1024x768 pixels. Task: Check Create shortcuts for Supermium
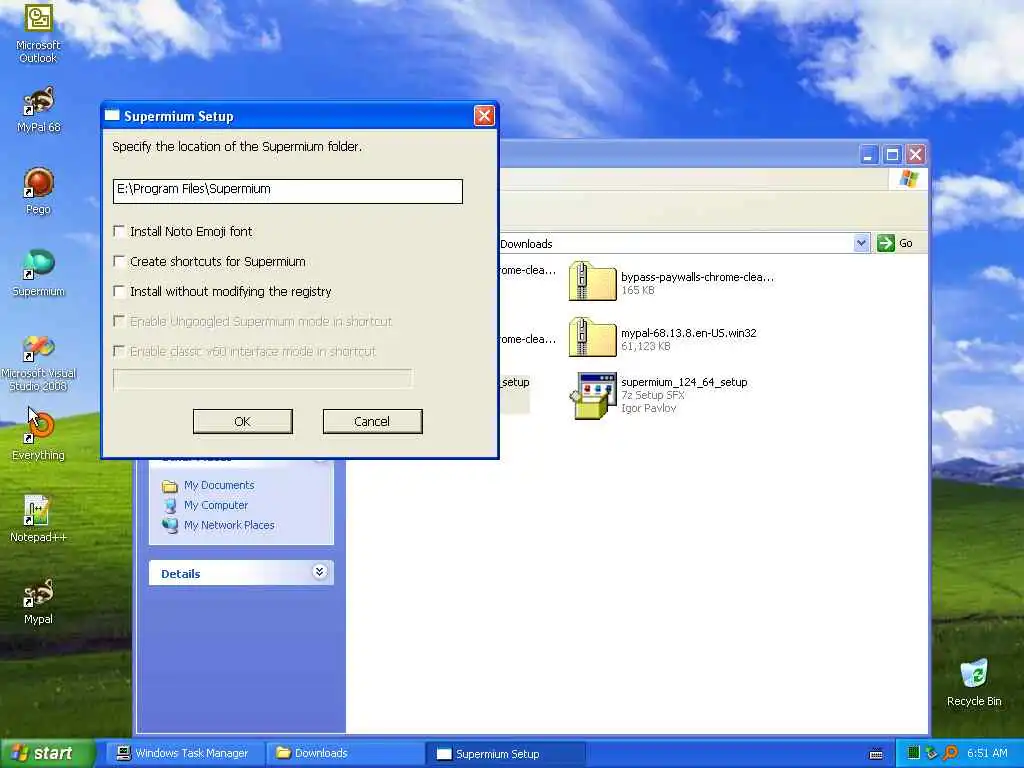119,261
